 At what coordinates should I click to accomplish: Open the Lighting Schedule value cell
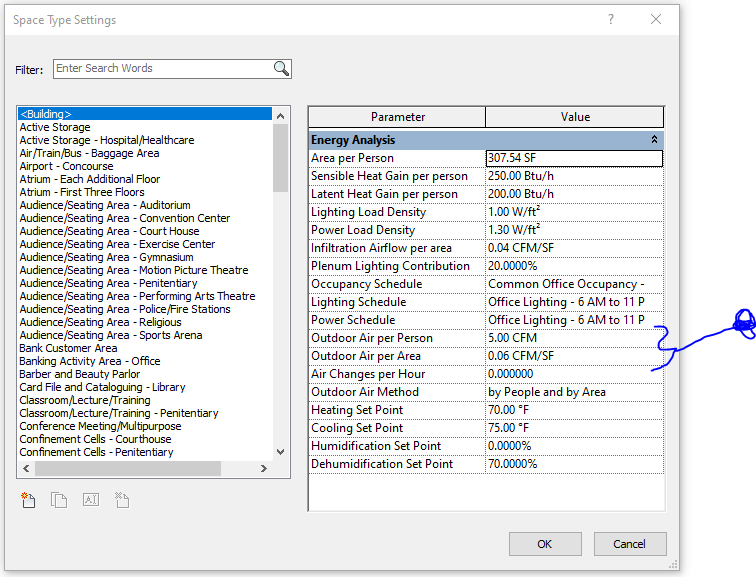[574, 302]
